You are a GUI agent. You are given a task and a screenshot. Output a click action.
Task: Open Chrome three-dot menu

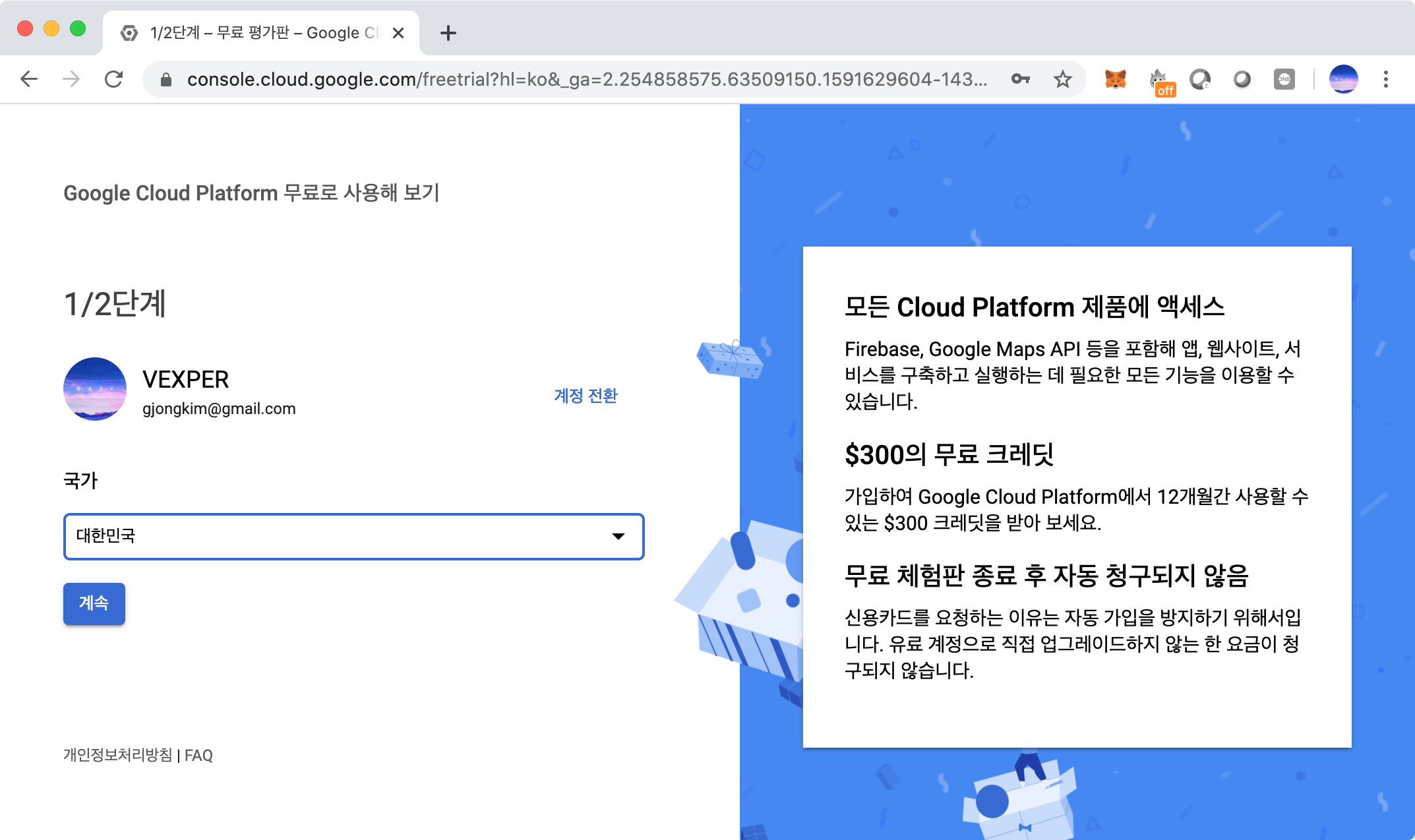[x=1385, y=80]
